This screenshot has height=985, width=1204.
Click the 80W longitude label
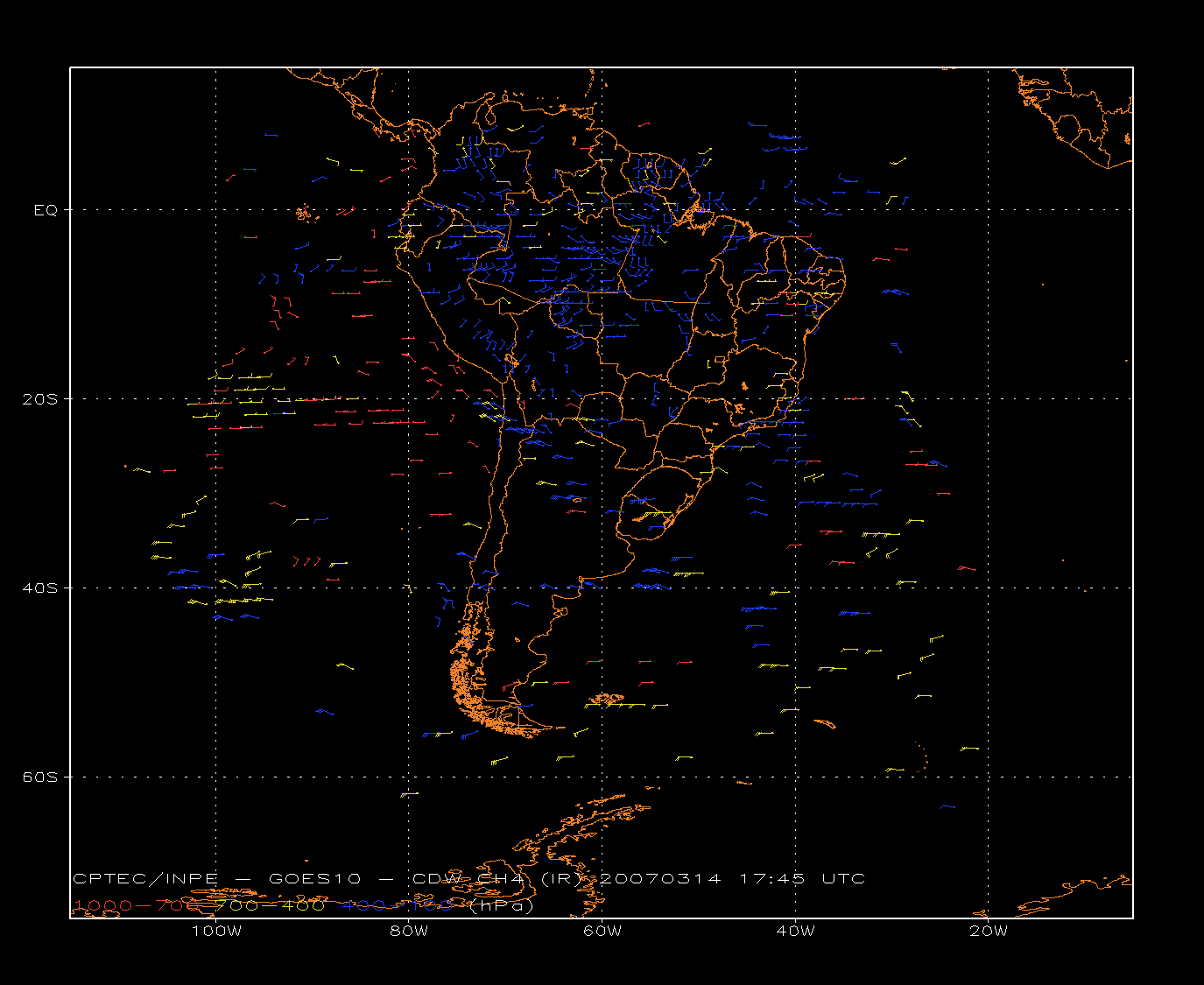pos(409,932)
